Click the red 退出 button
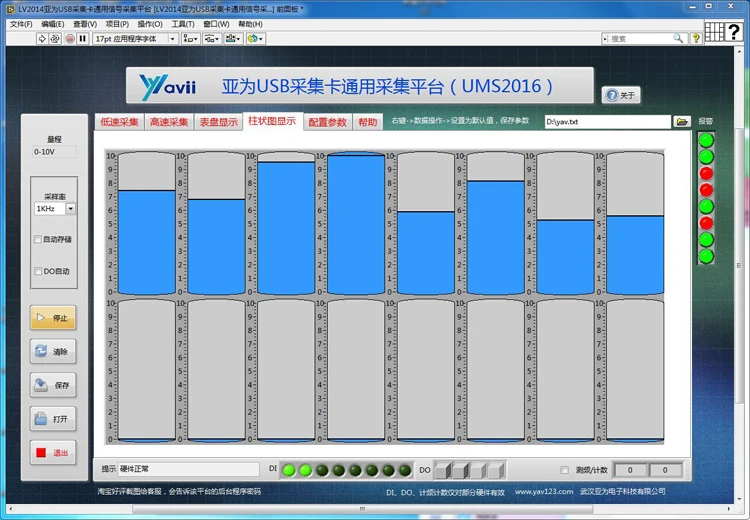The width and height of the screenshot is (750, 520). tap(53, 453)
